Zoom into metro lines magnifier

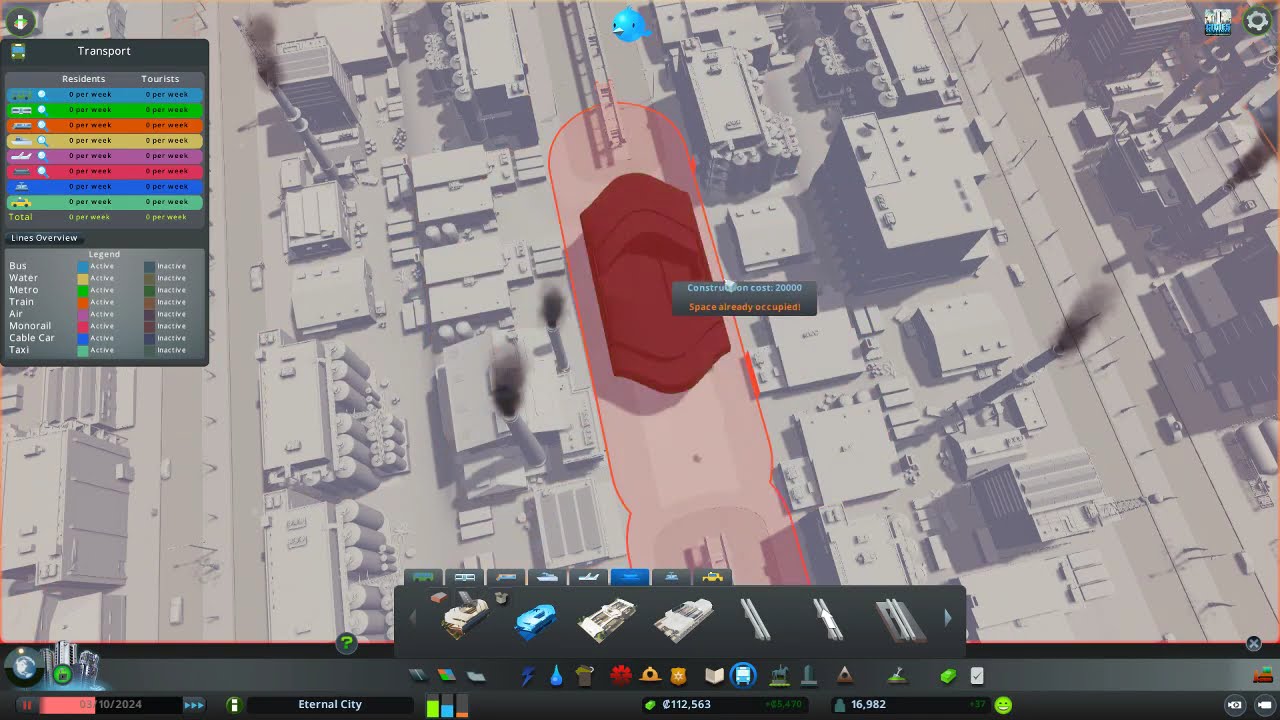42,110
